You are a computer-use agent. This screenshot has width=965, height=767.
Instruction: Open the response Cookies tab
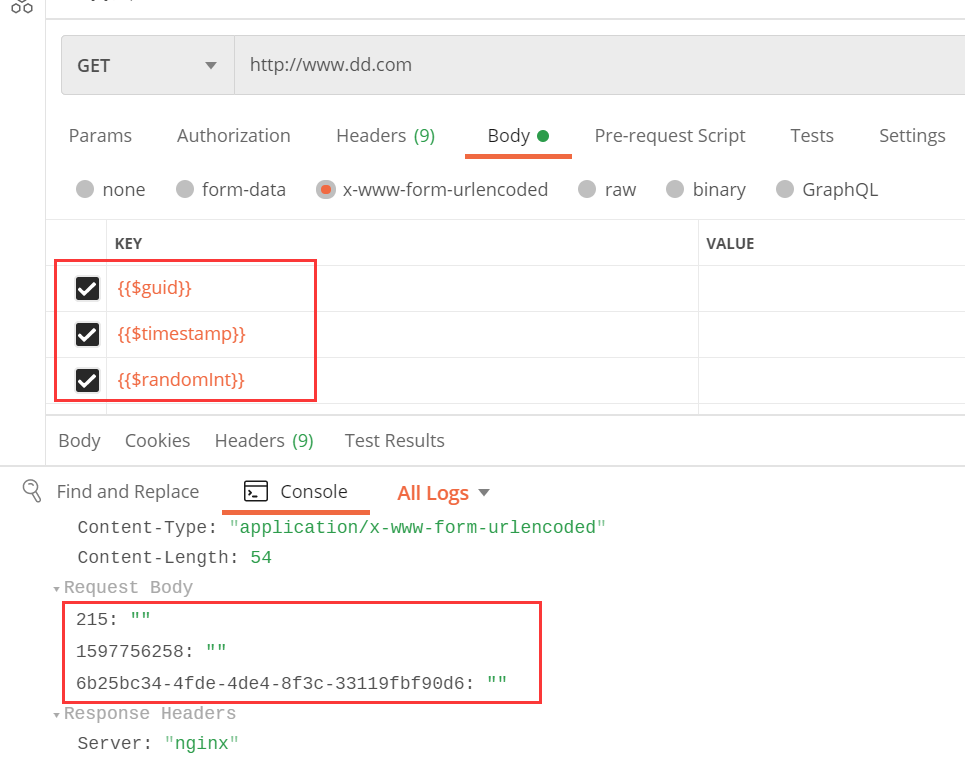158,441
